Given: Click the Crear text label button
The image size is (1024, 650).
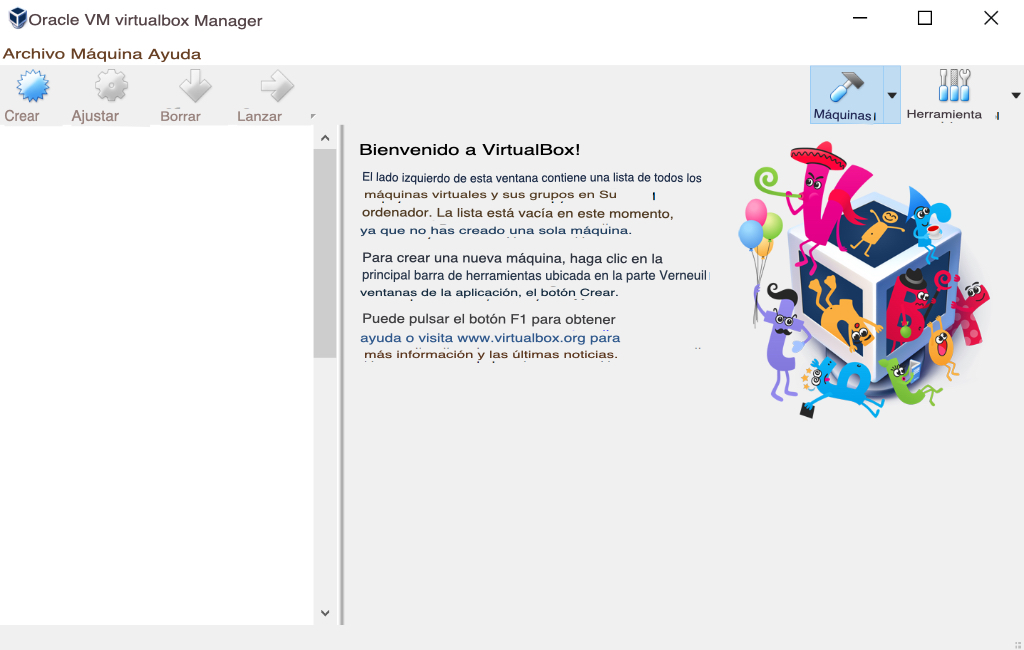Looking at the screenshot, I should tap(22, 115).
